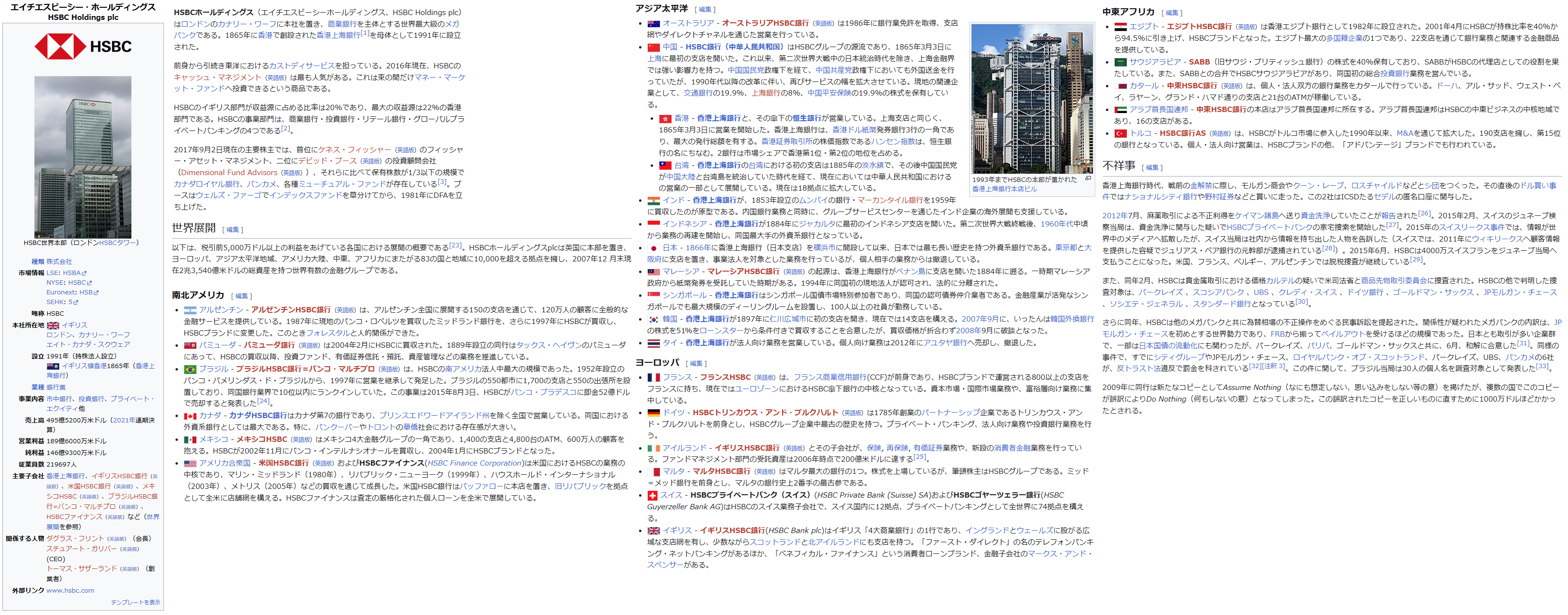
Task: Click the Saudi Arabia flag icon
Action: 1120,62
